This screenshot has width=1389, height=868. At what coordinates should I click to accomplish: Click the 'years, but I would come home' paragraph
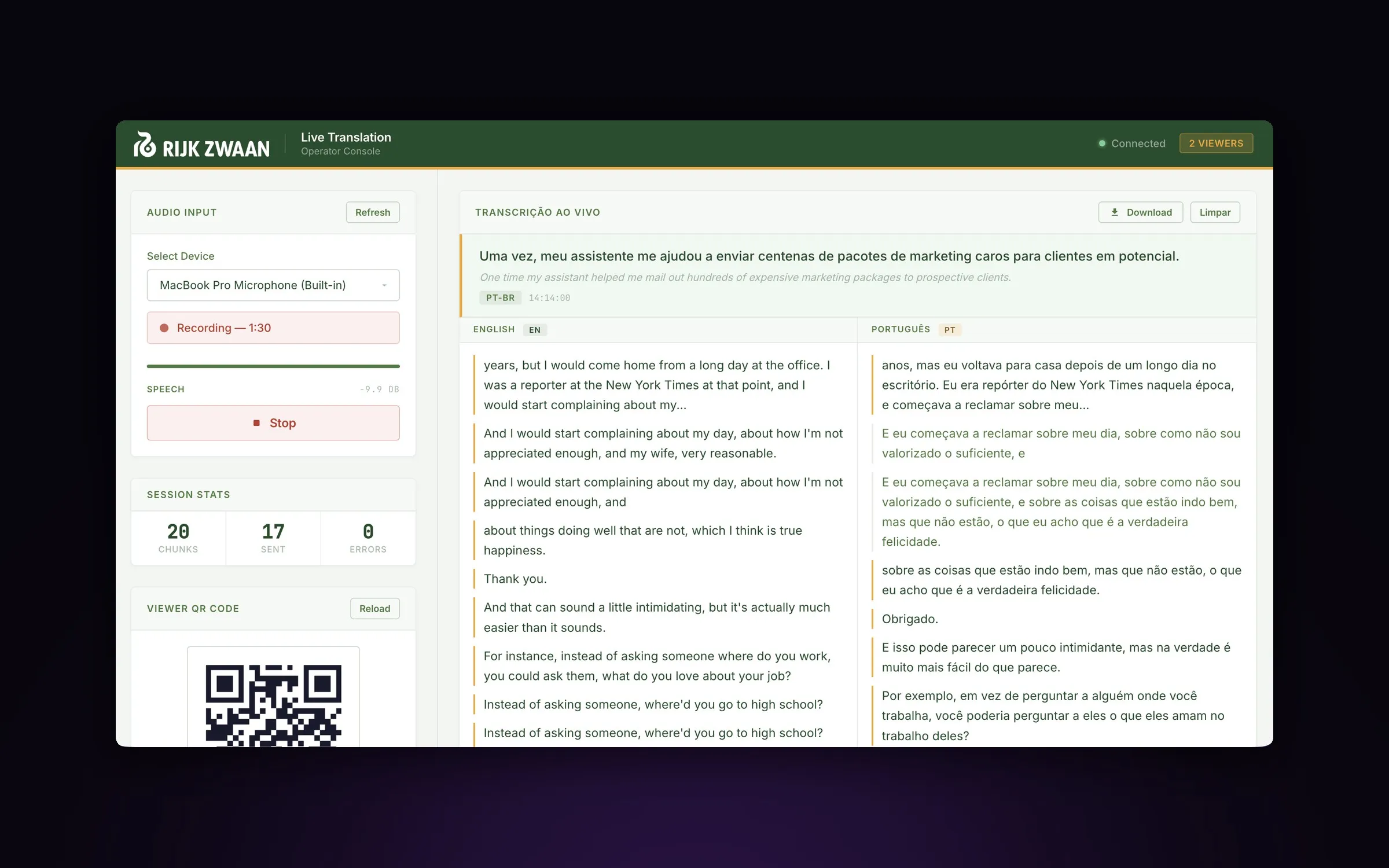pyautogui.click(x=657, y=385)
